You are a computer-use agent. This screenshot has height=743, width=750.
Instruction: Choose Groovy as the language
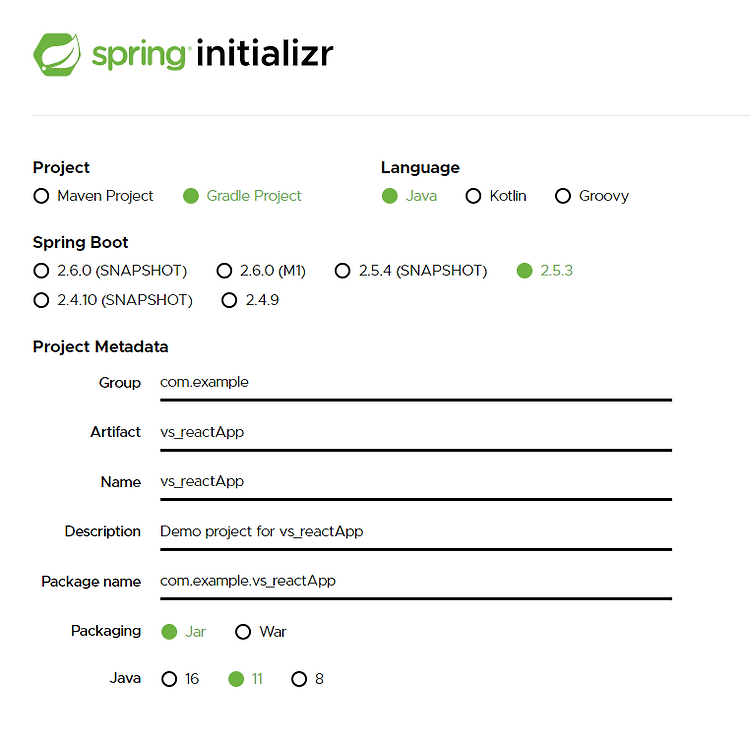[x=592, y=196]
